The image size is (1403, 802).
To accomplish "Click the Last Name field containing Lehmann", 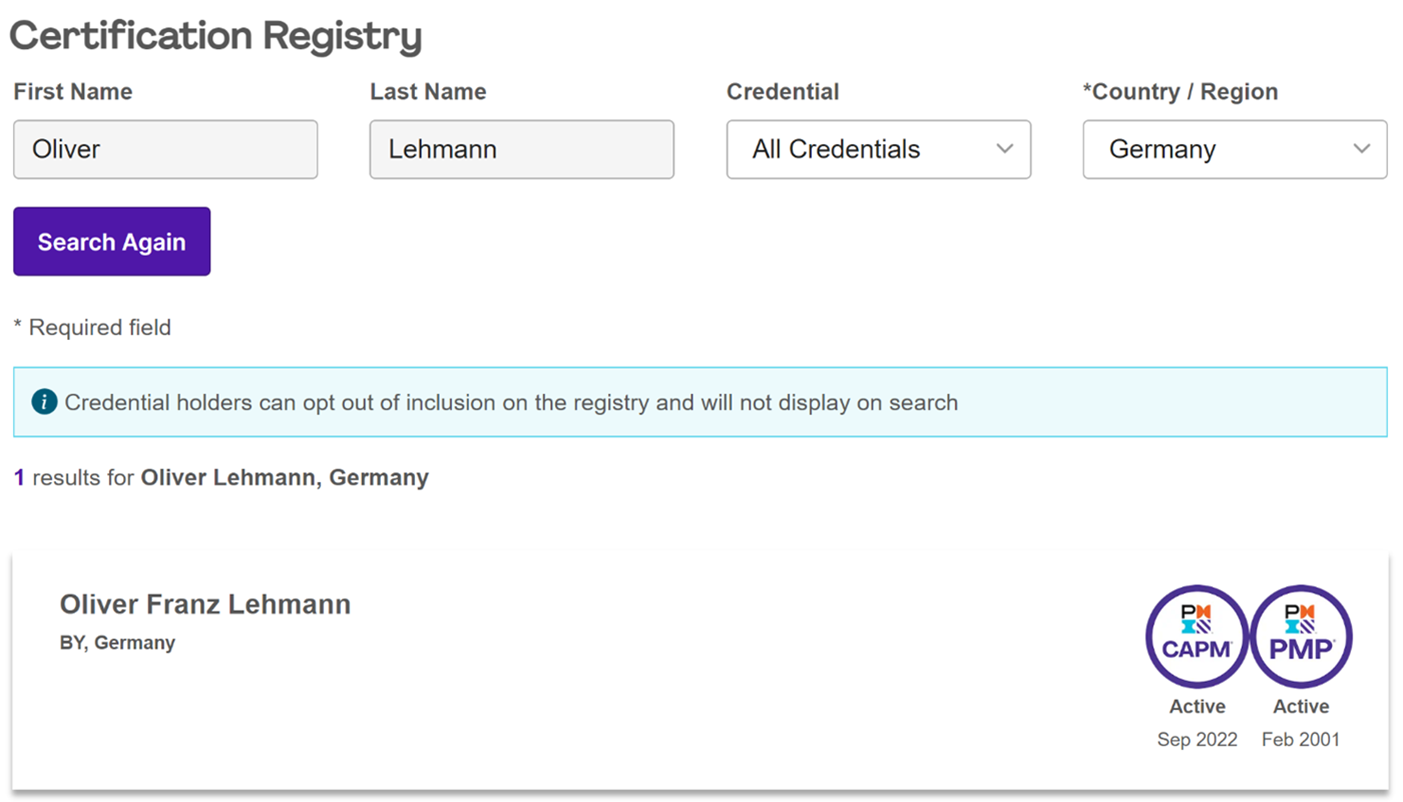I will click(521, 150).
